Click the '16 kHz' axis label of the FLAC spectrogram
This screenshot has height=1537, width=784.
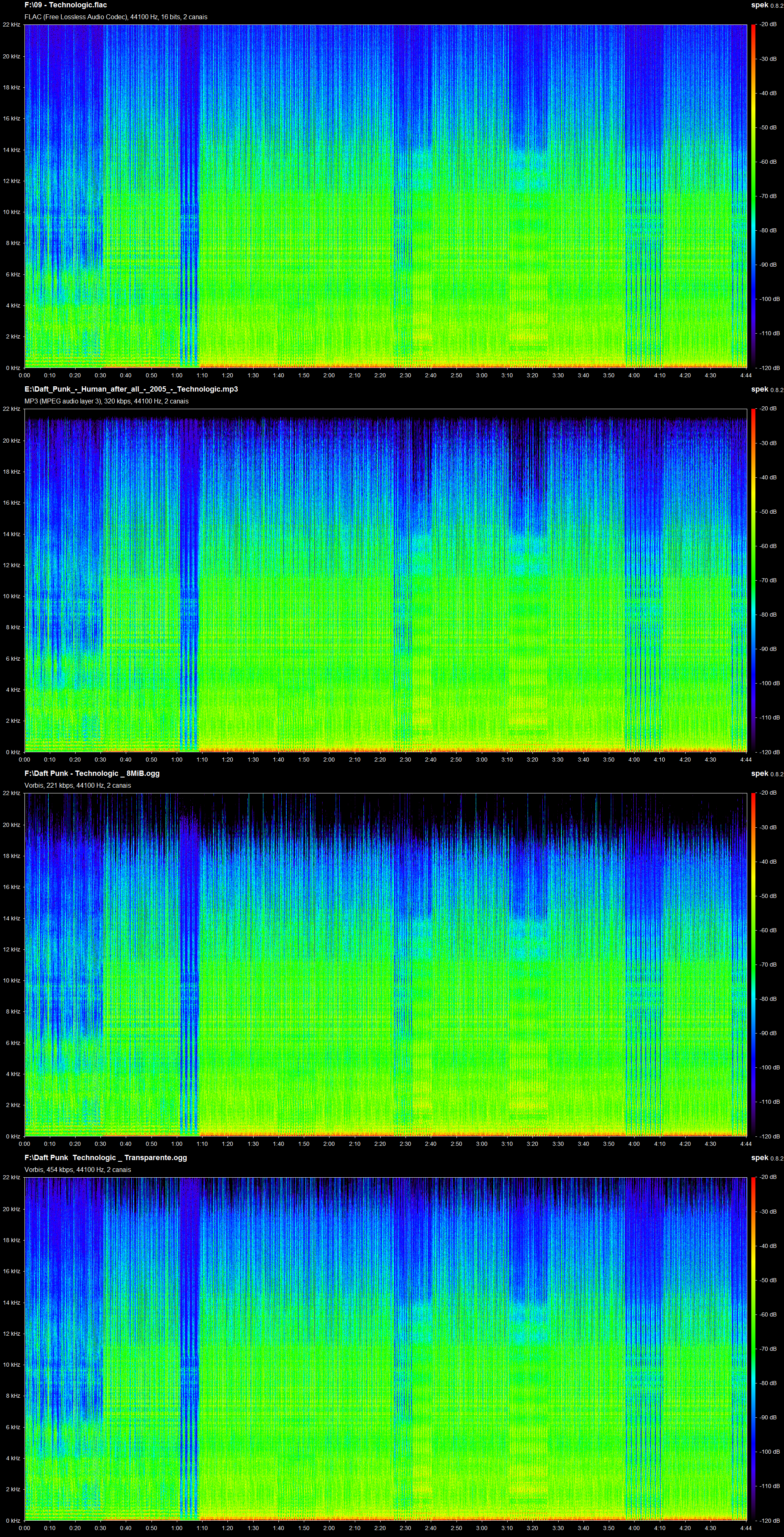pyautogui.click(x=11, y=118)
